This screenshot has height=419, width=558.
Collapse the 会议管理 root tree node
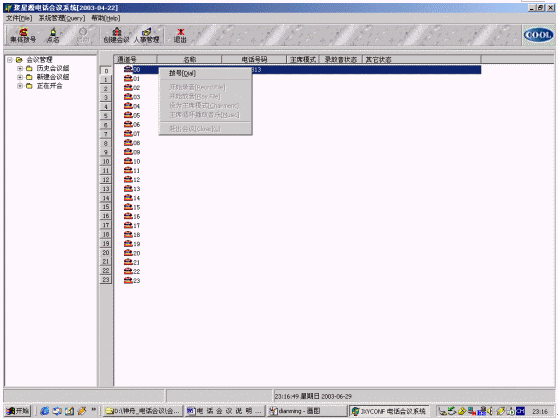click(10, 59)
